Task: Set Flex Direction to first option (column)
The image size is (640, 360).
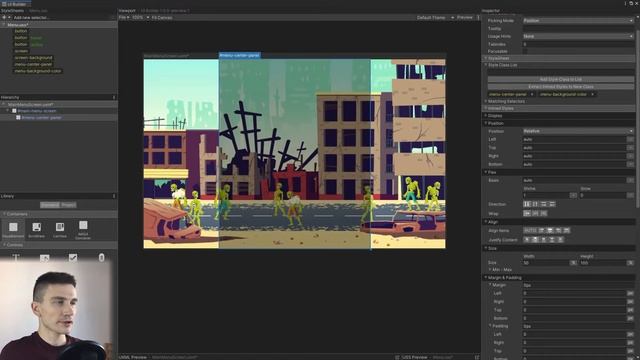Action: click(x=527, y=204)
